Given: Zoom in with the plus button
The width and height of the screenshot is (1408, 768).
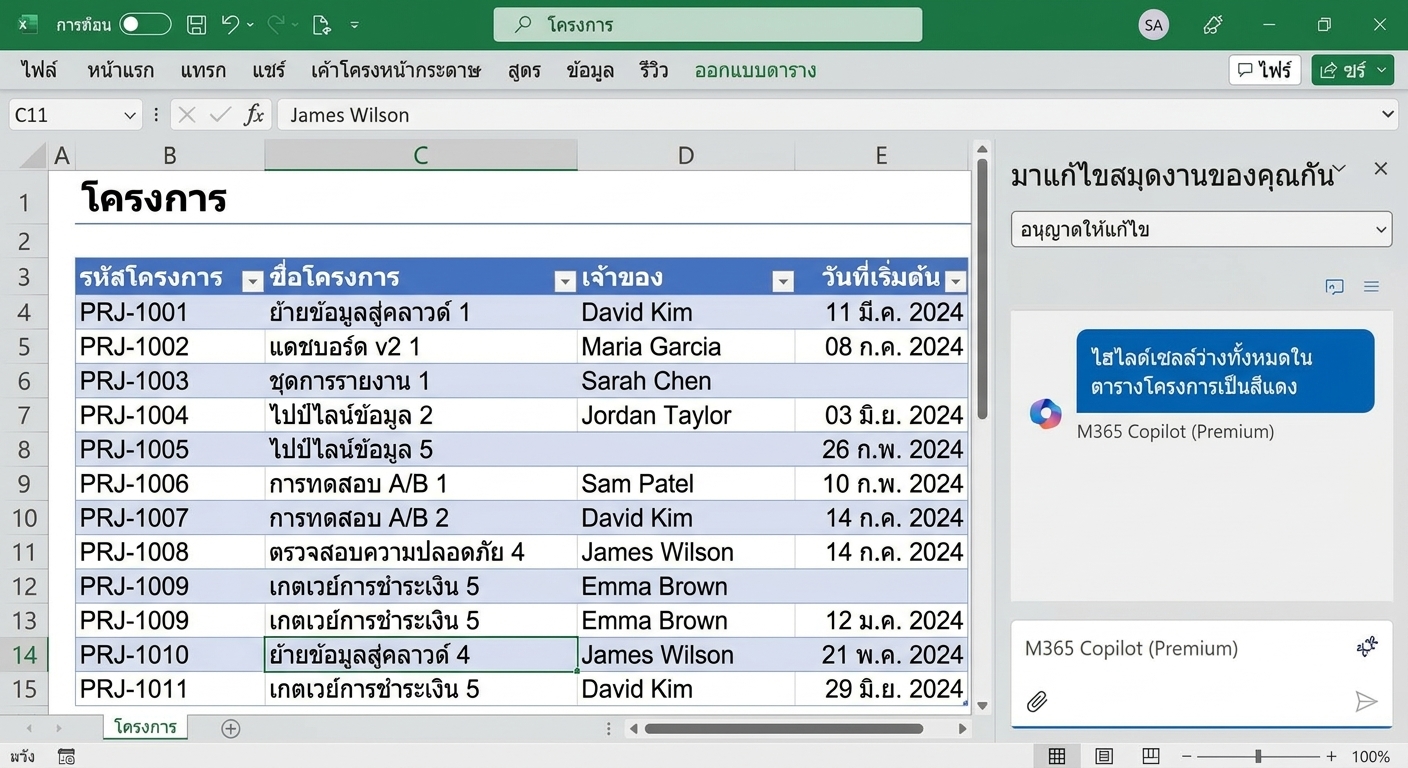Looking at the screenshot, I should 1331,756.
